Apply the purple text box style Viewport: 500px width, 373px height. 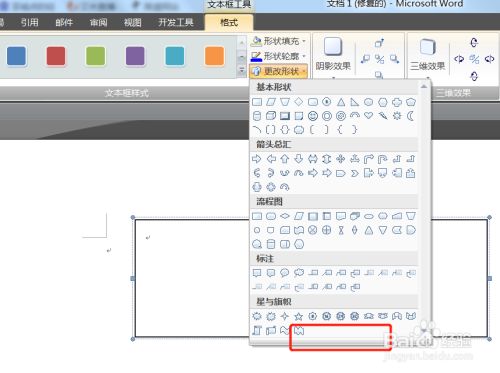point(135,56)
